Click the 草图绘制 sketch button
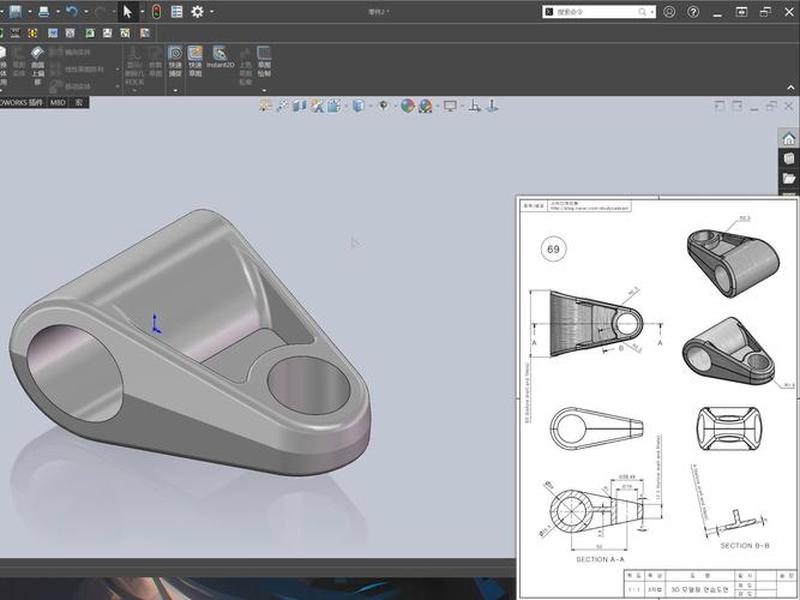800x600 pixels. (x=264, y=61)
